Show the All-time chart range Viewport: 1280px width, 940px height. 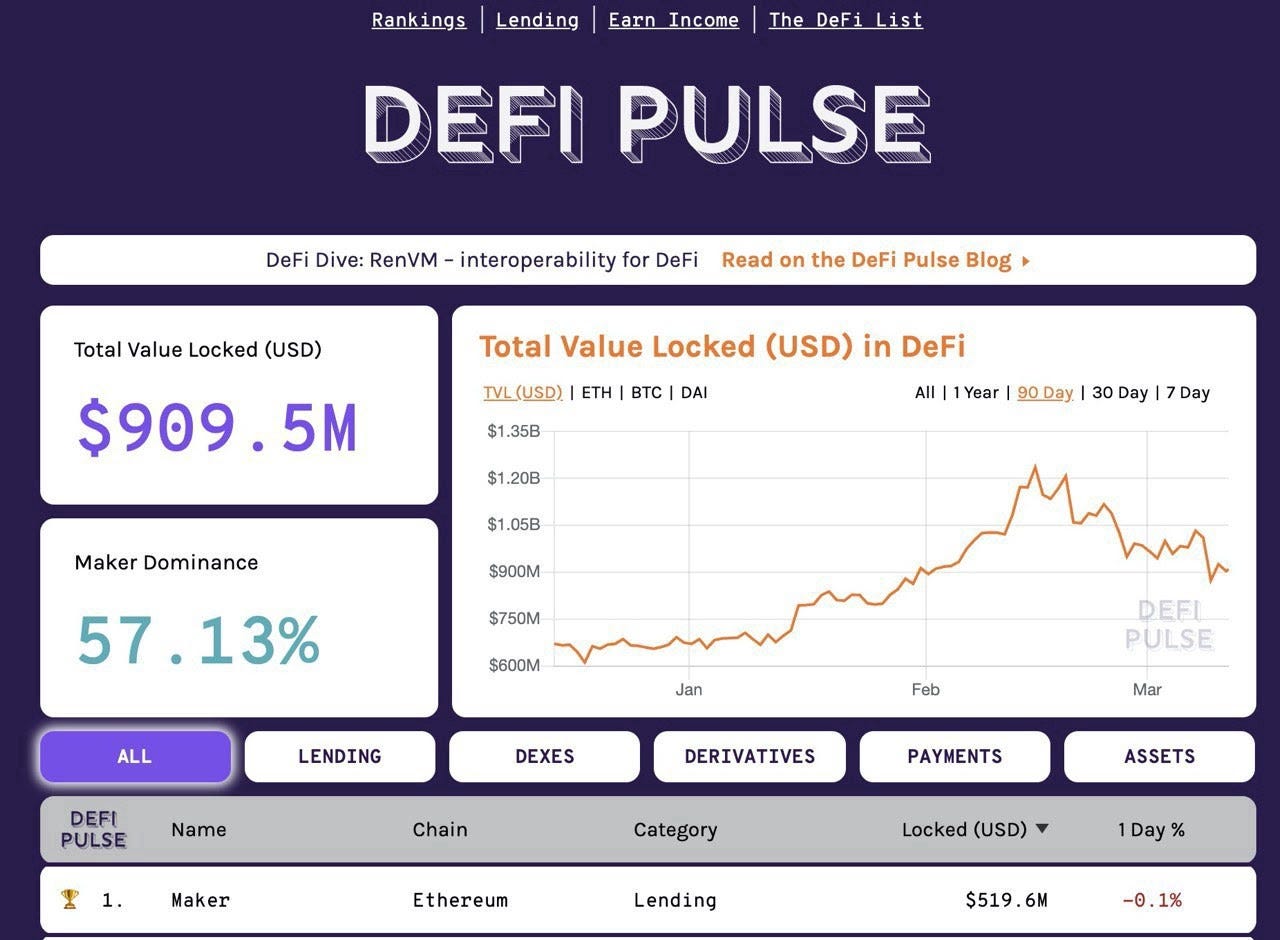point(925,392)
